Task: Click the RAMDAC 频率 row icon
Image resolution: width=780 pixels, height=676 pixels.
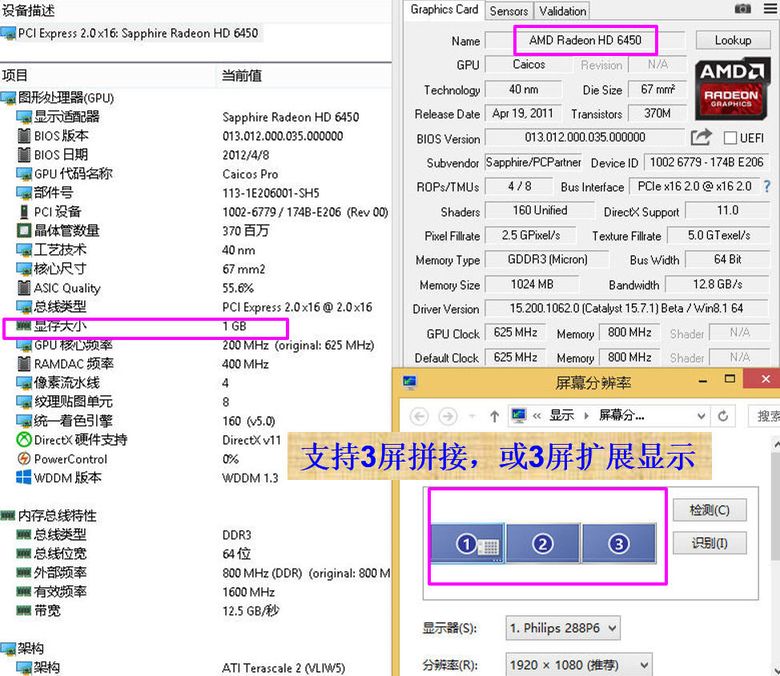Action: click(x=24, y=364)
